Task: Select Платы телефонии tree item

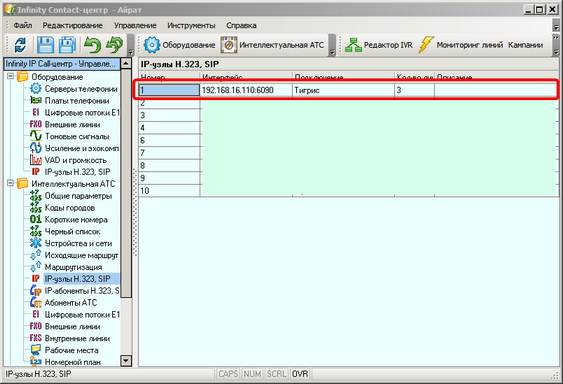Action: (x=77, y=101)
